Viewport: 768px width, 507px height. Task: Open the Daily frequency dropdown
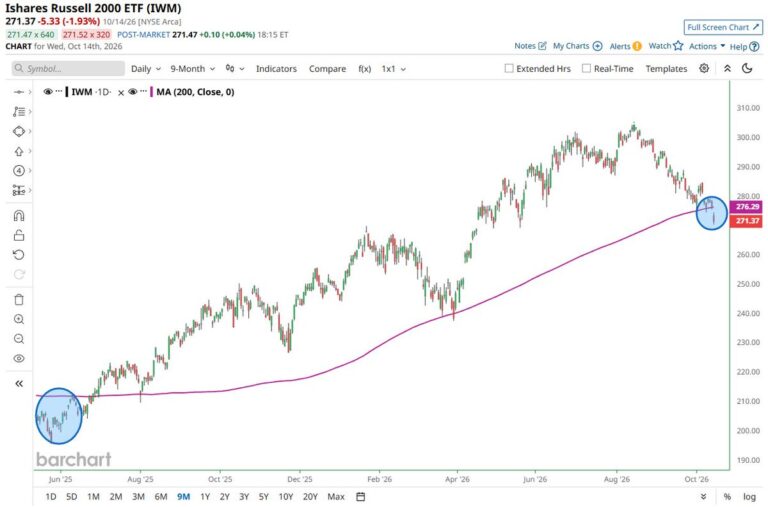[145, 69]
